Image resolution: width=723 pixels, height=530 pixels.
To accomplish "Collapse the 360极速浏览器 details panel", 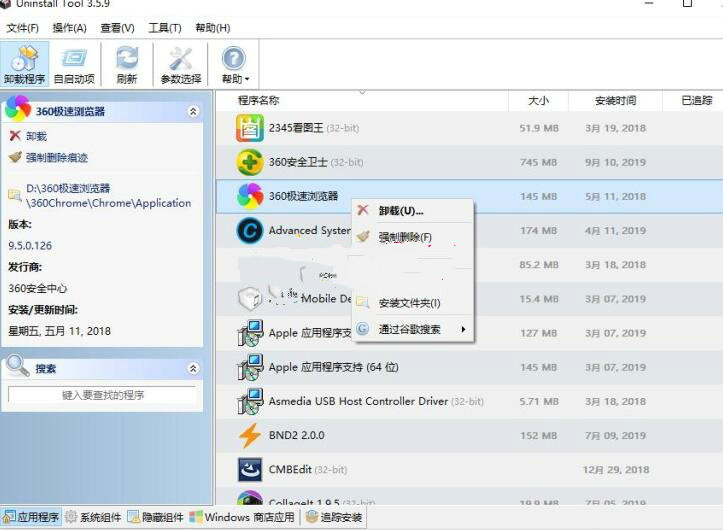I will click(x=193, y=112).
